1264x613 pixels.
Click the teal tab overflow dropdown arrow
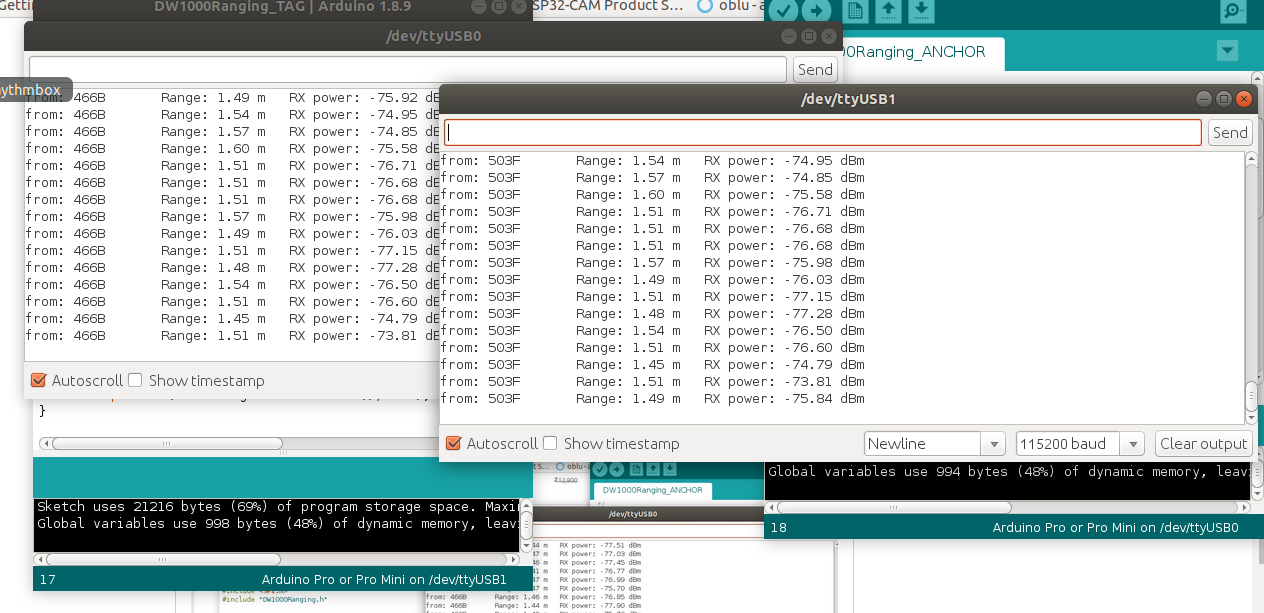click(1227, 50)
